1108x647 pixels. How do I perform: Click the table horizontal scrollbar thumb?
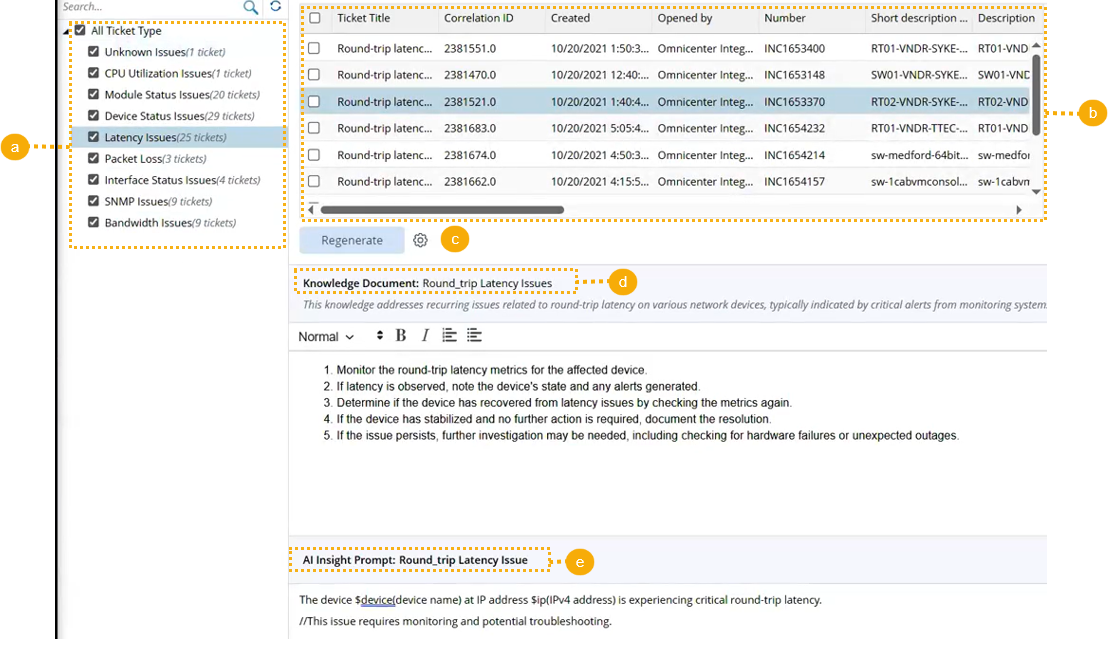[440, 210]
